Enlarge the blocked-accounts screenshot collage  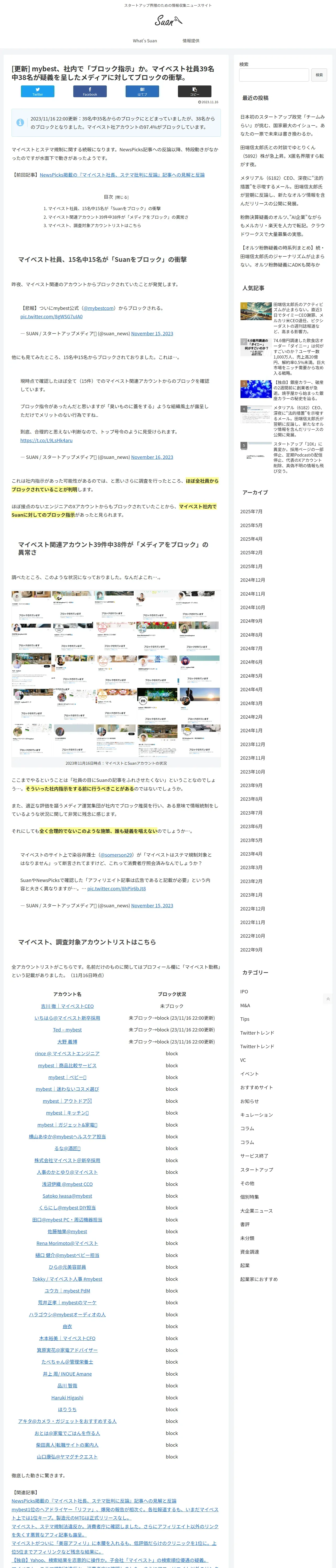coord(116,674)
